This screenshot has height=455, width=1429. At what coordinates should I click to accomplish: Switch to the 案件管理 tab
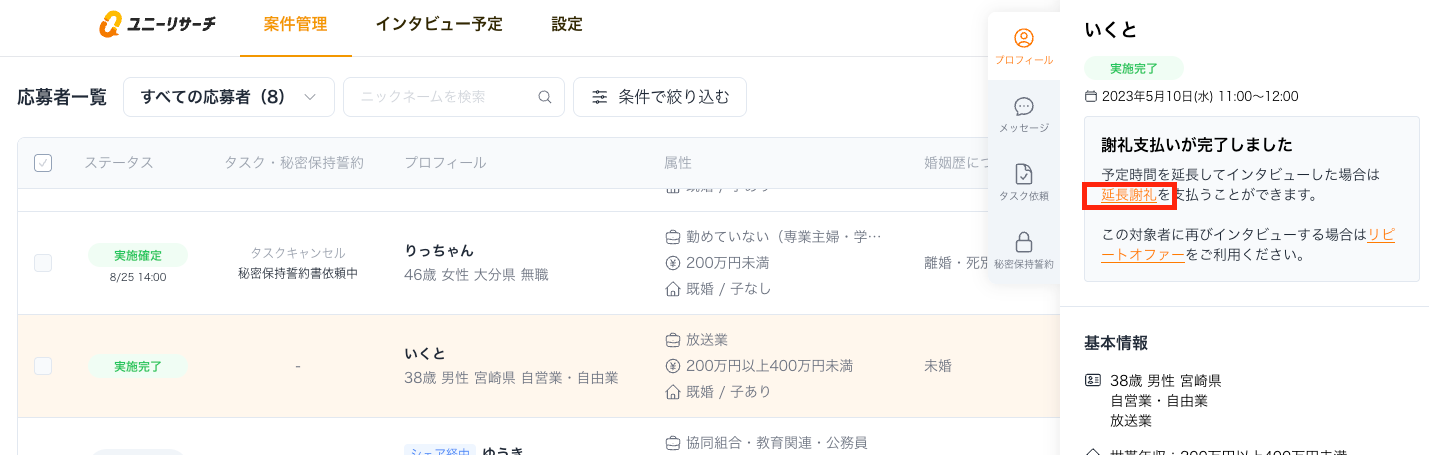tap(295, 25)
